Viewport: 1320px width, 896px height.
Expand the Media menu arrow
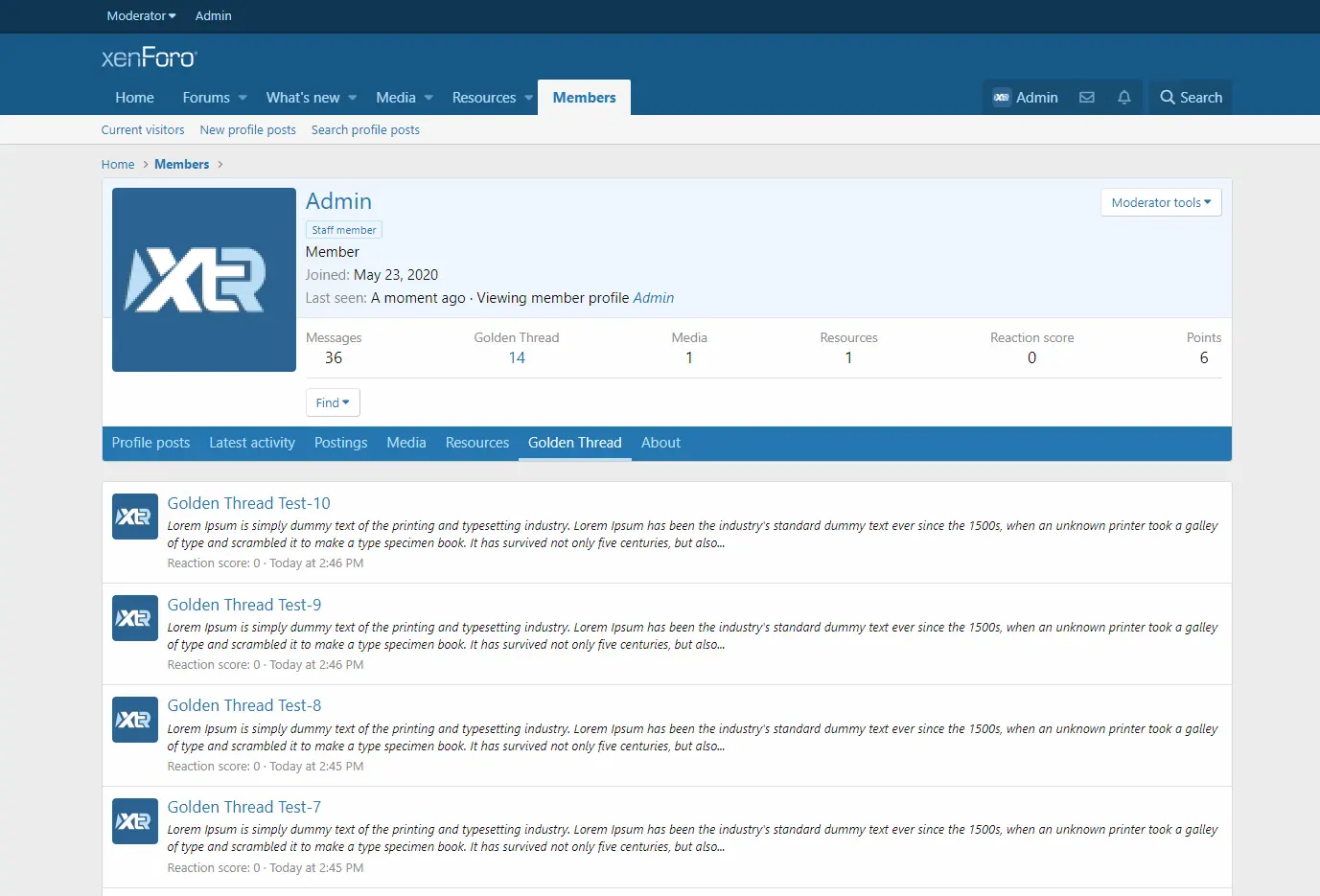[x=428, y=98]
